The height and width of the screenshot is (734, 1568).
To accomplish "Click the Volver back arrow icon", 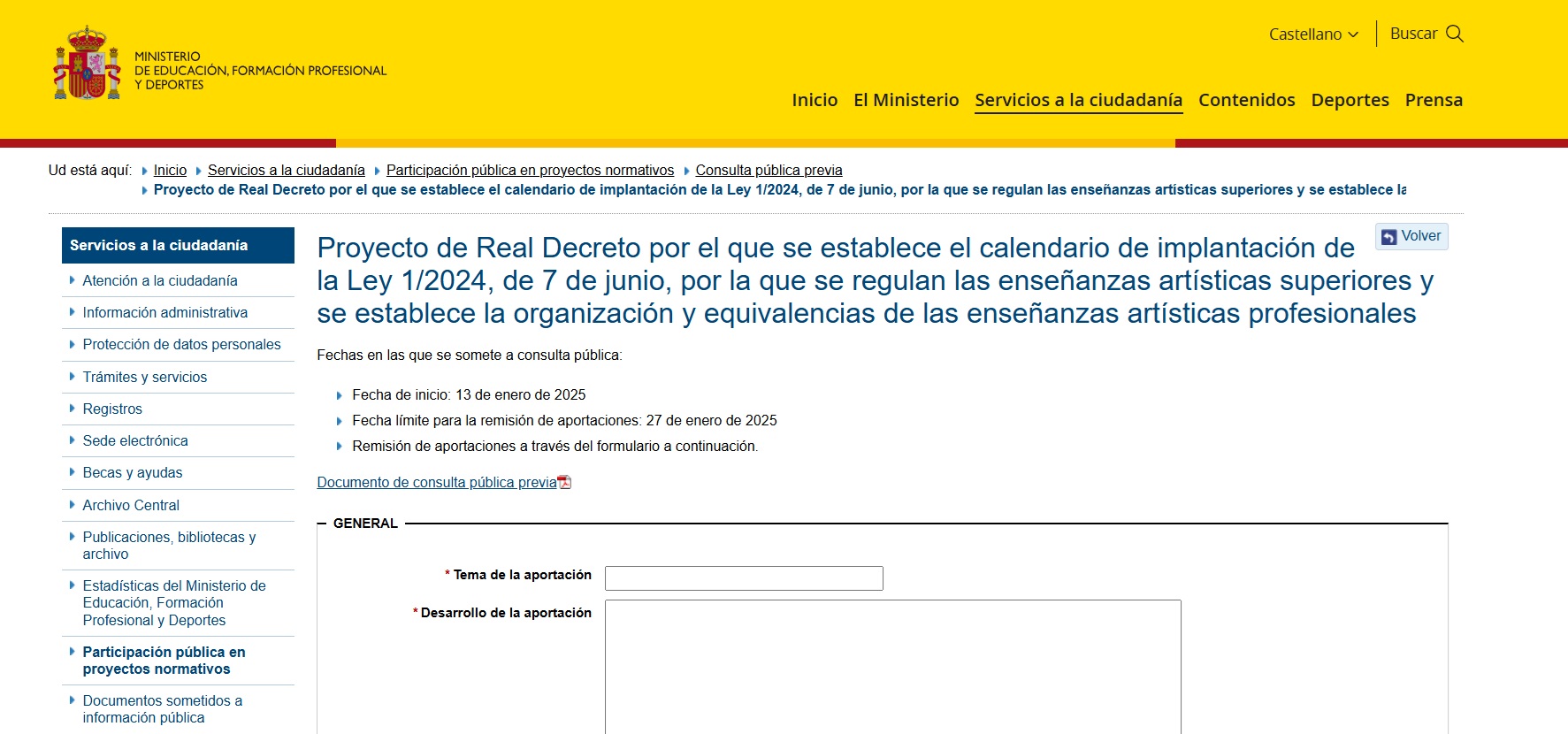I will coord(1389,237).
